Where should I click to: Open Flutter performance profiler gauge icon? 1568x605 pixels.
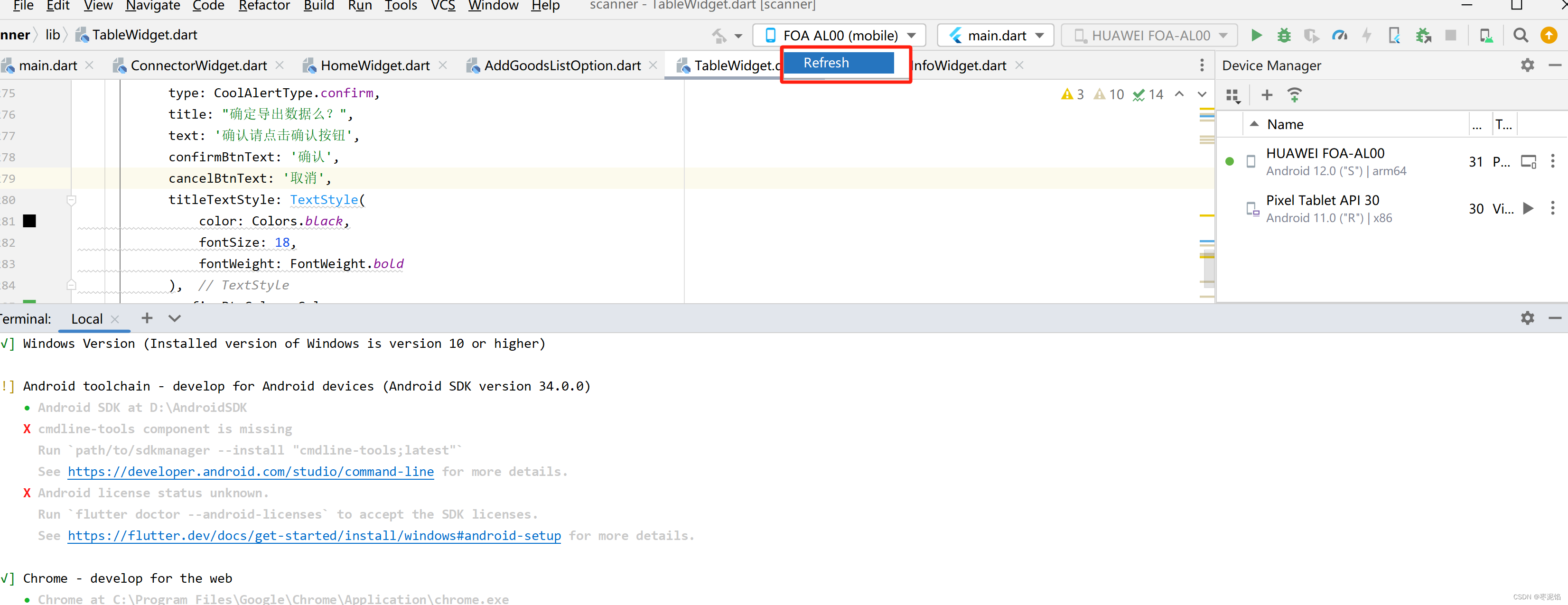[1339, 35]
